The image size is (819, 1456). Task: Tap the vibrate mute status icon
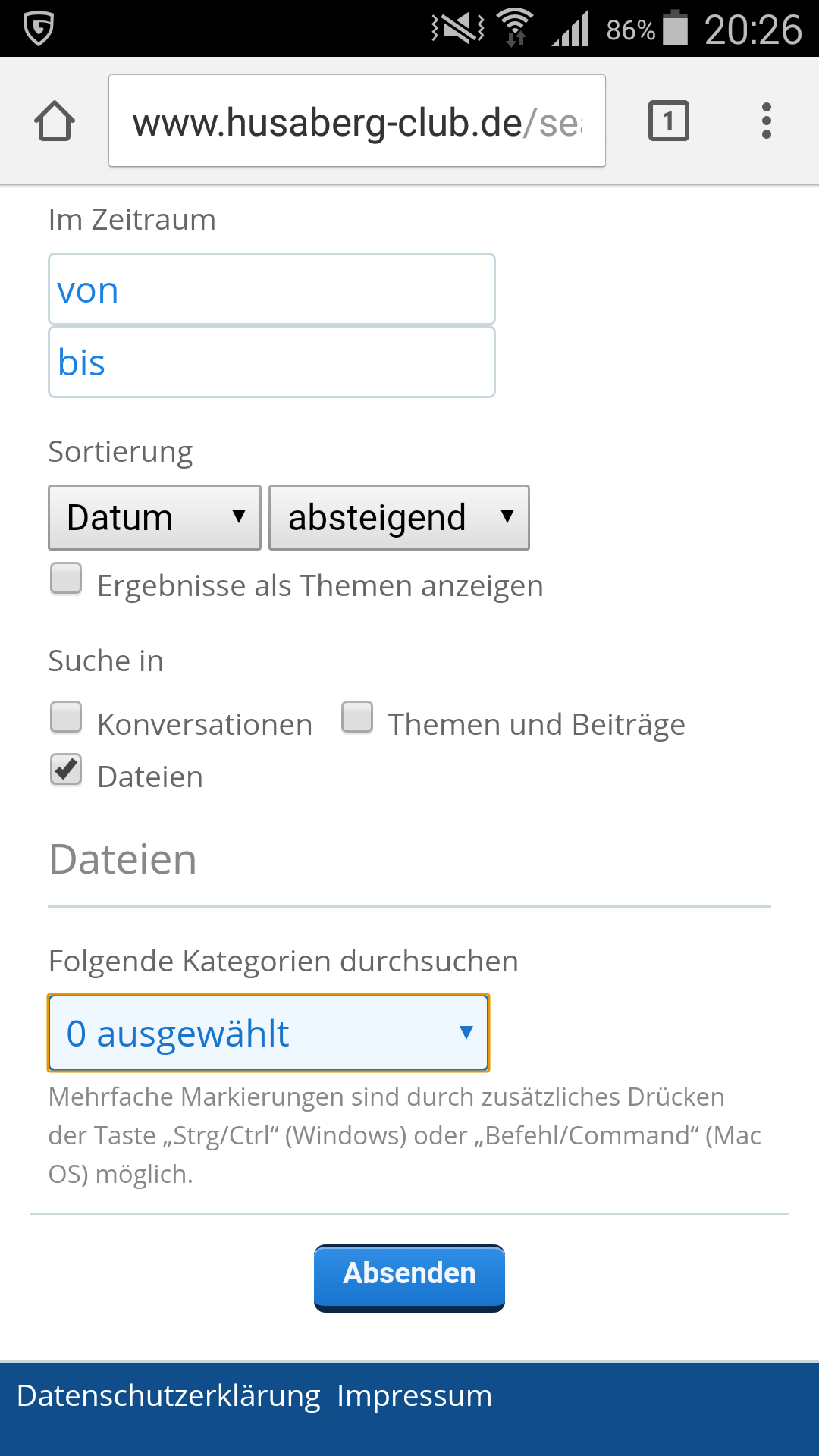point(458,29)
